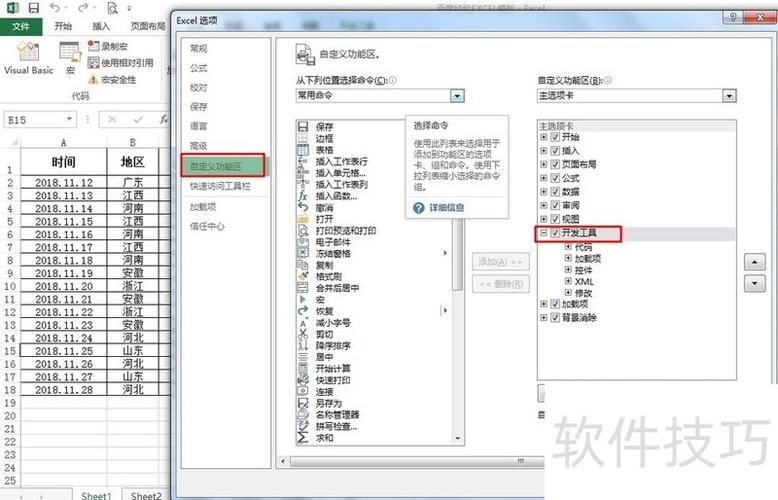Expand the 代码 group node
Viewport: 778px width, 500px height.
pyautogui.click(x=568, y=246)
